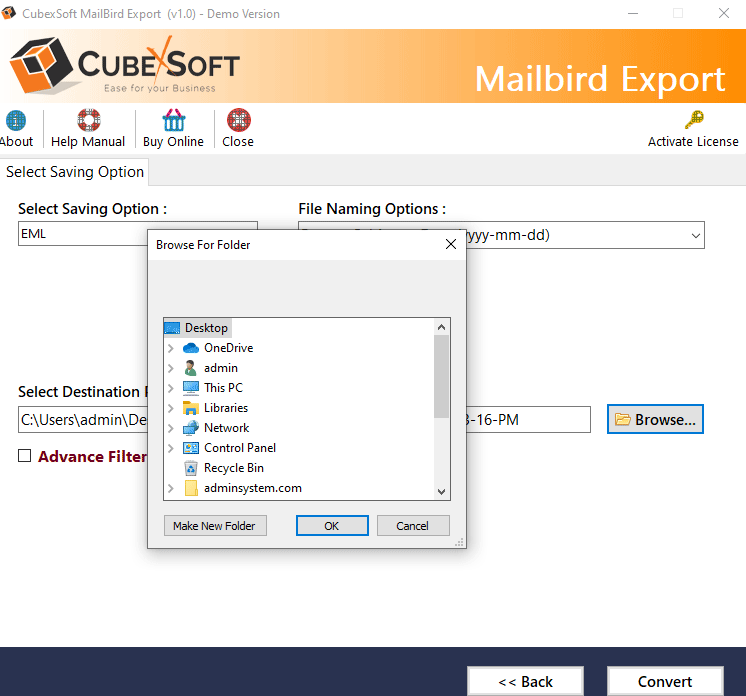Screen dimensions: 746x696
Task: Confirm folder selection with OK
Action: click(x=332, y=526)
